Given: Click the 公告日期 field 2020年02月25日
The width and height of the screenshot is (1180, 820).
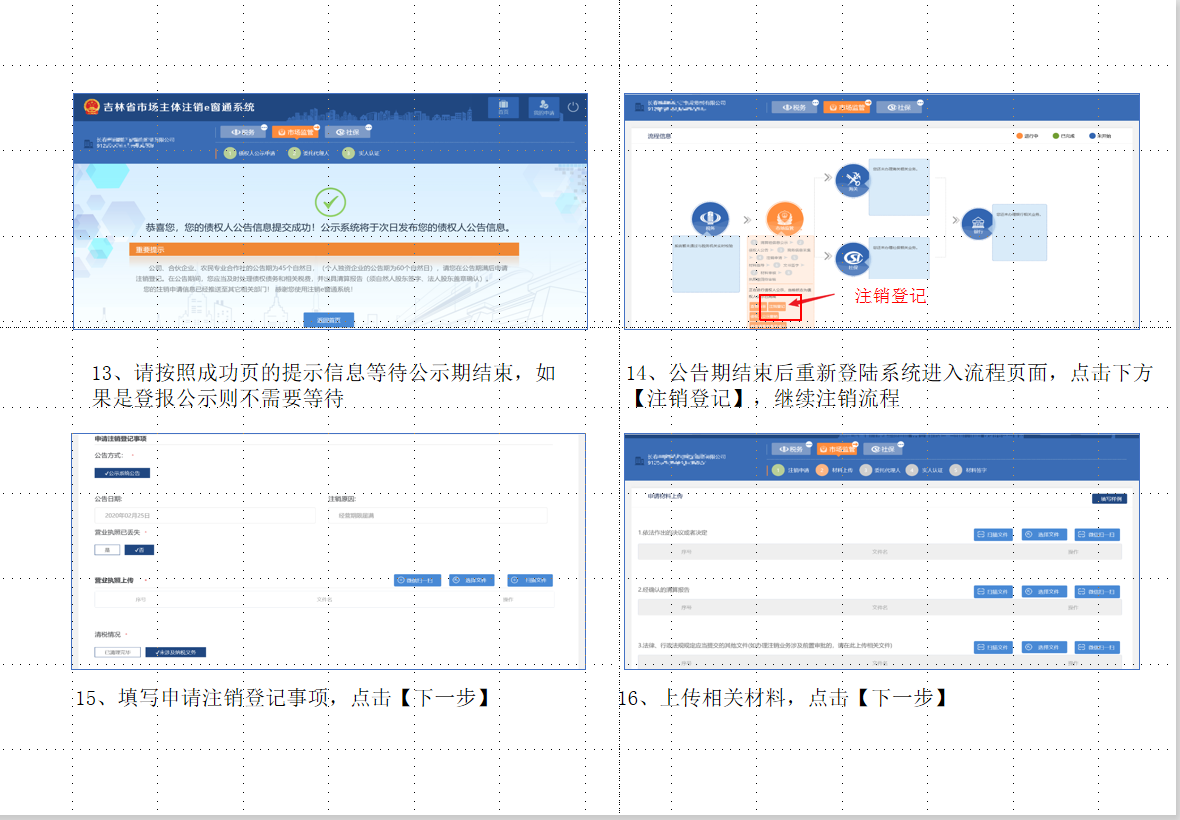Looking at the screenshot, I should 205,515.
